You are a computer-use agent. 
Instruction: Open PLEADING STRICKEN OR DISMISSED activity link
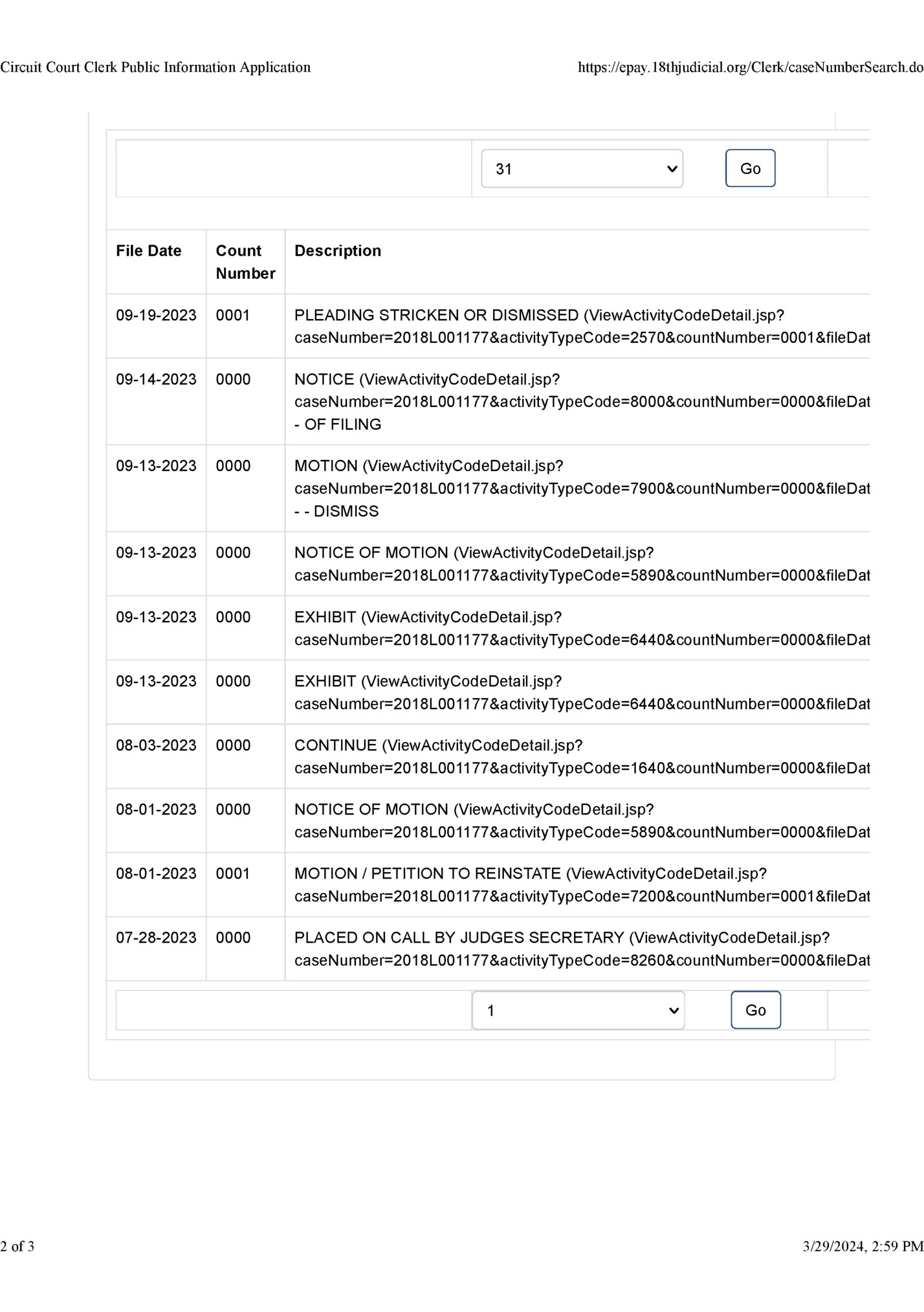click(582, 326)
